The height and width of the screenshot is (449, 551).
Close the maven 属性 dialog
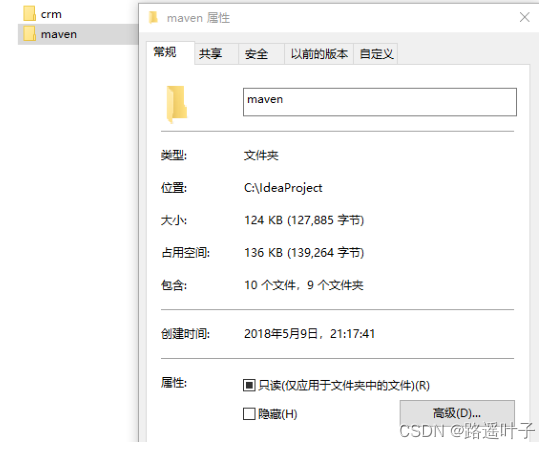point(524,17)
